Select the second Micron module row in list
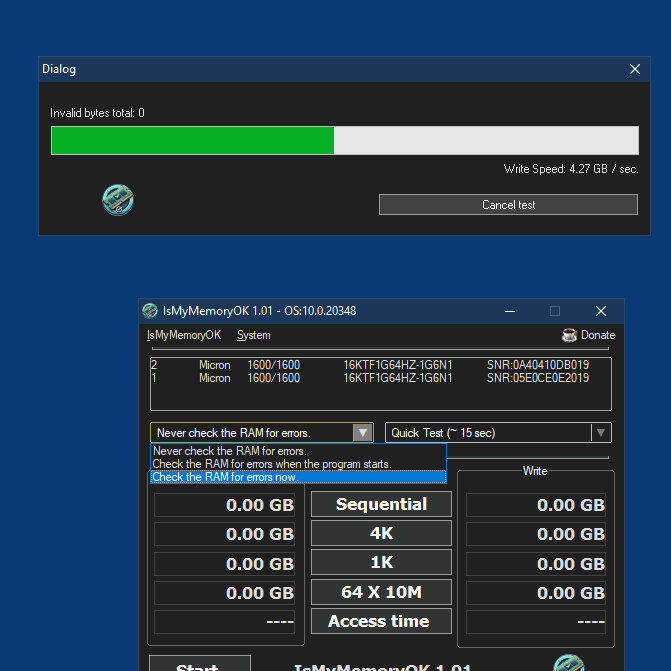Screen dimensions: 671x671 pos(380,378)
